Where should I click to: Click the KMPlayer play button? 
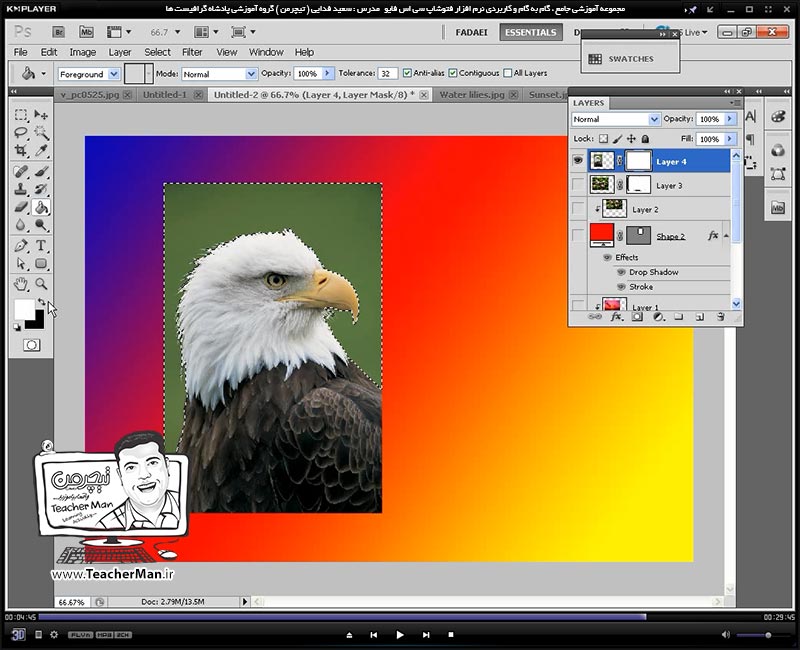tap(399, 635)
